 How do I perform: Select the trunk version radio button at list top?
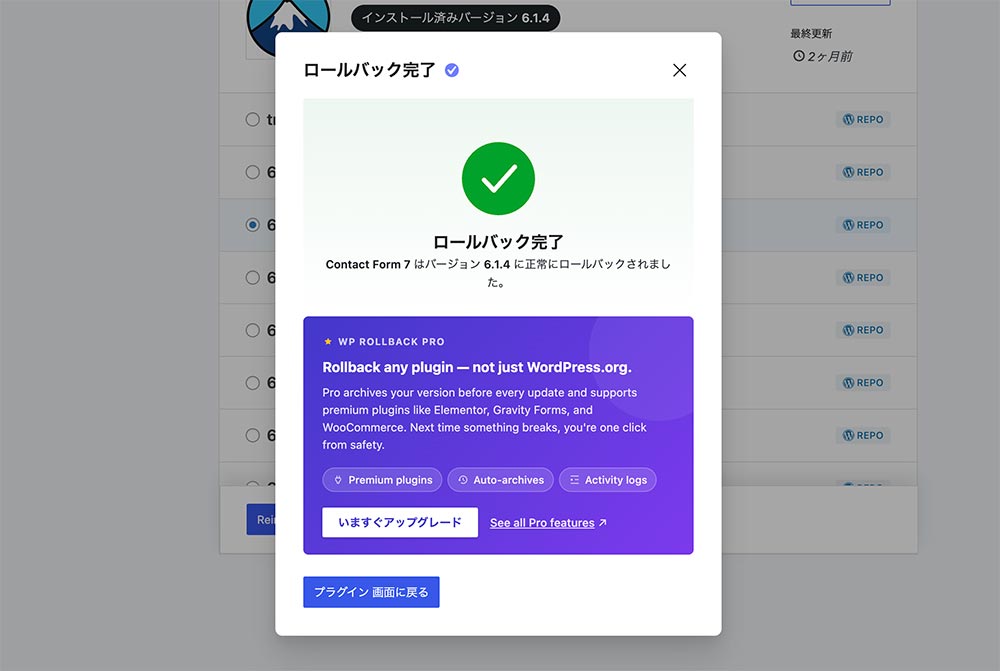pos(252,120)
